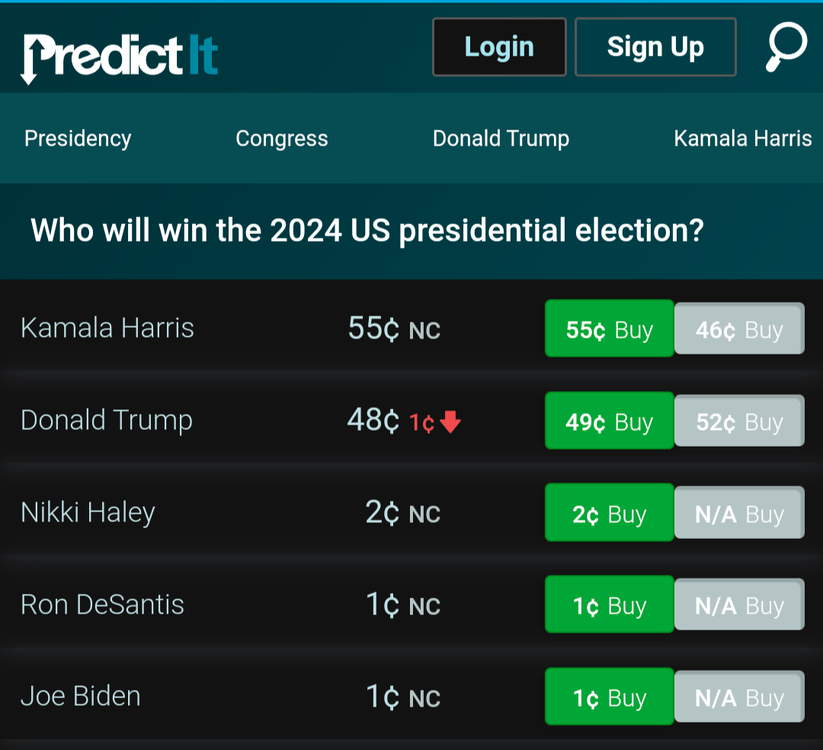Buy No on Kamala Harris at 46¢
Screen dimensions: 823x750
739,328
